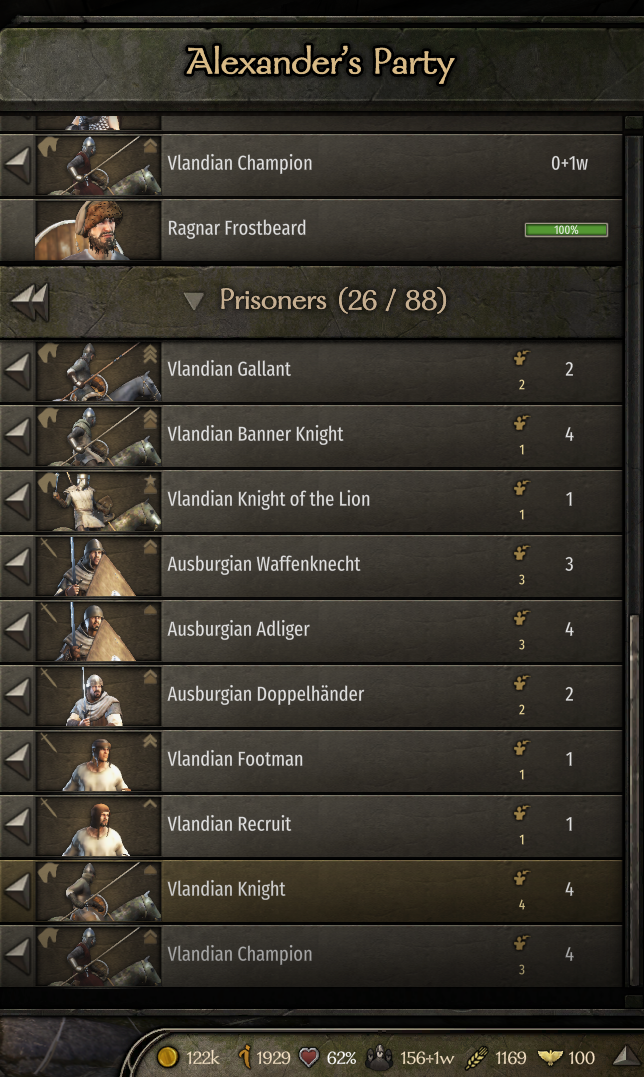Transfer all prisoners with double-arrow button
Screen dimensions: 644x1077
[x=29, y=300]
